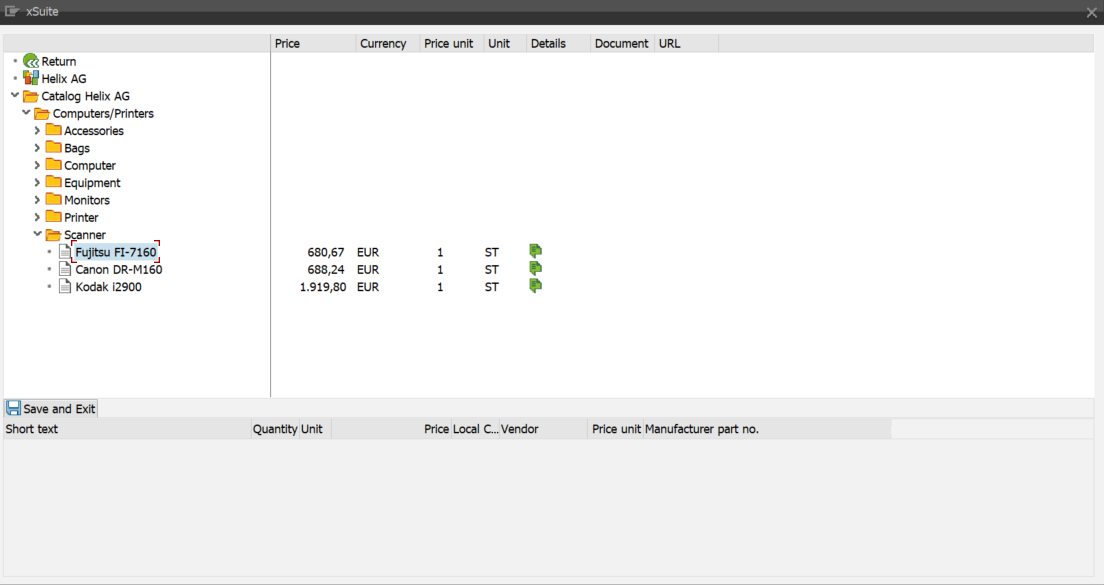Click the Save and Exit button
Screen dimensions: 1104x585
coord(50,407)
